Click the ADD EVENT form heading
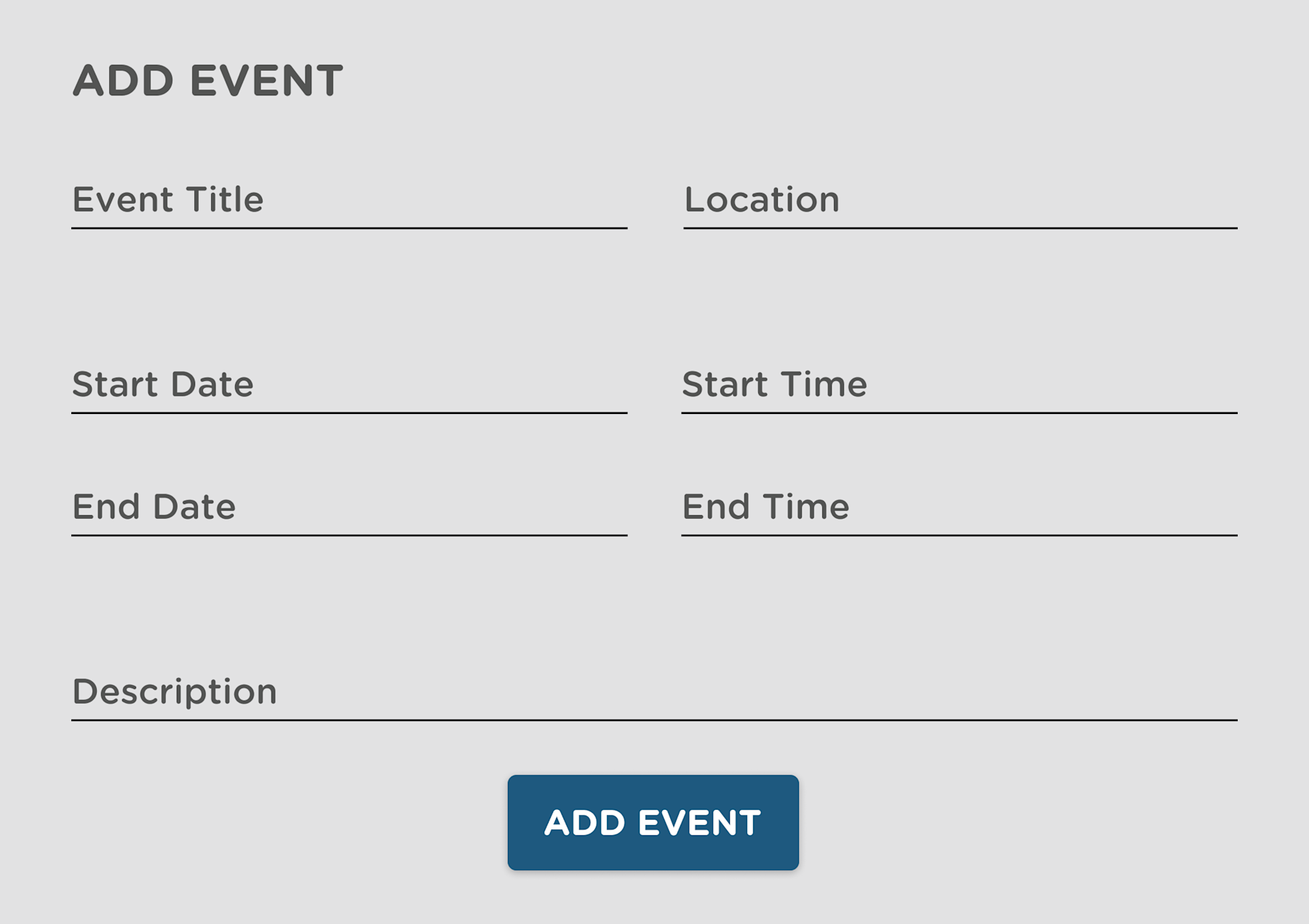 [208, 79]
